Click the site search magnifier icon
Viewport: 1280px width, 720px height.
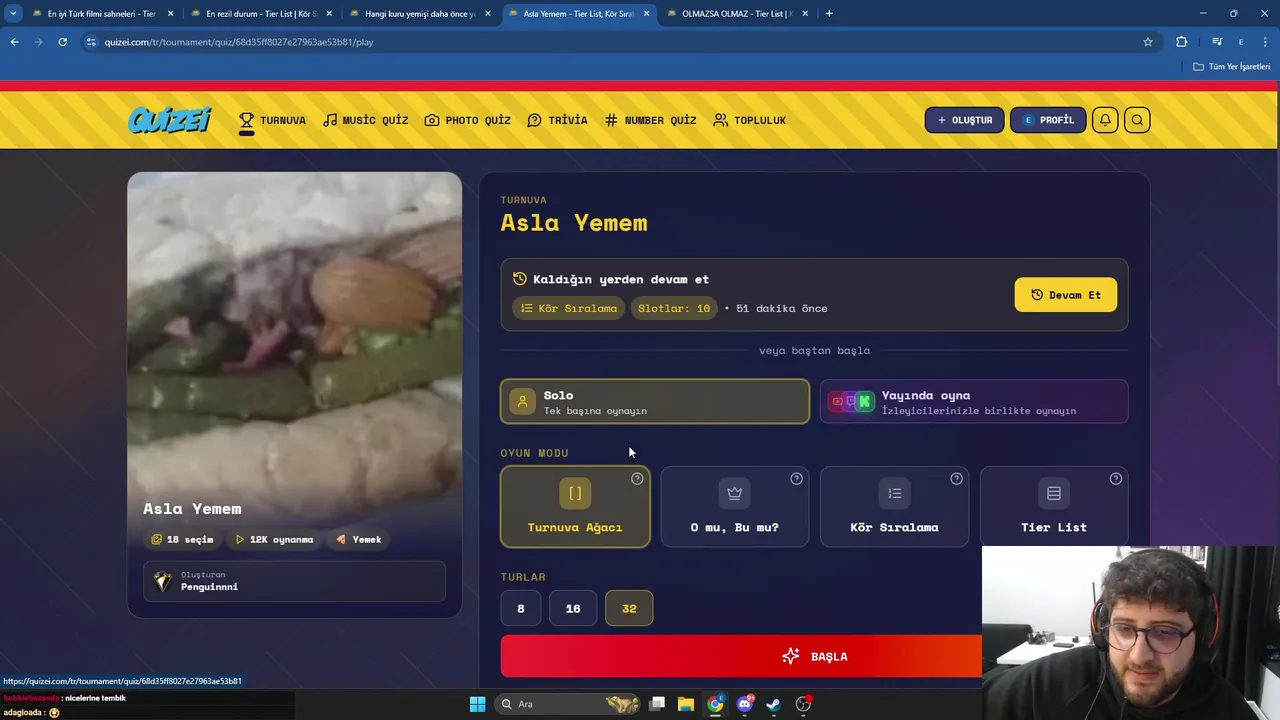(1137, 120)
